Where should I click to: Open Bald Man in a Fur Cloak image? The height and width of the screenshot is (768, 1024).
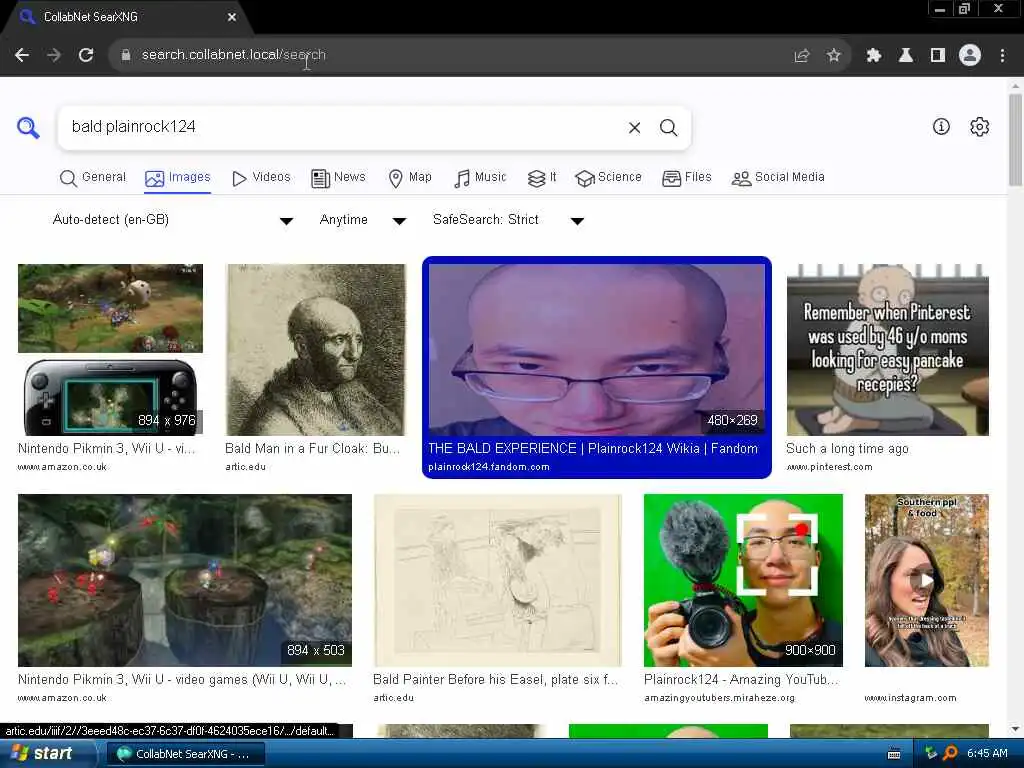point(315,349)
